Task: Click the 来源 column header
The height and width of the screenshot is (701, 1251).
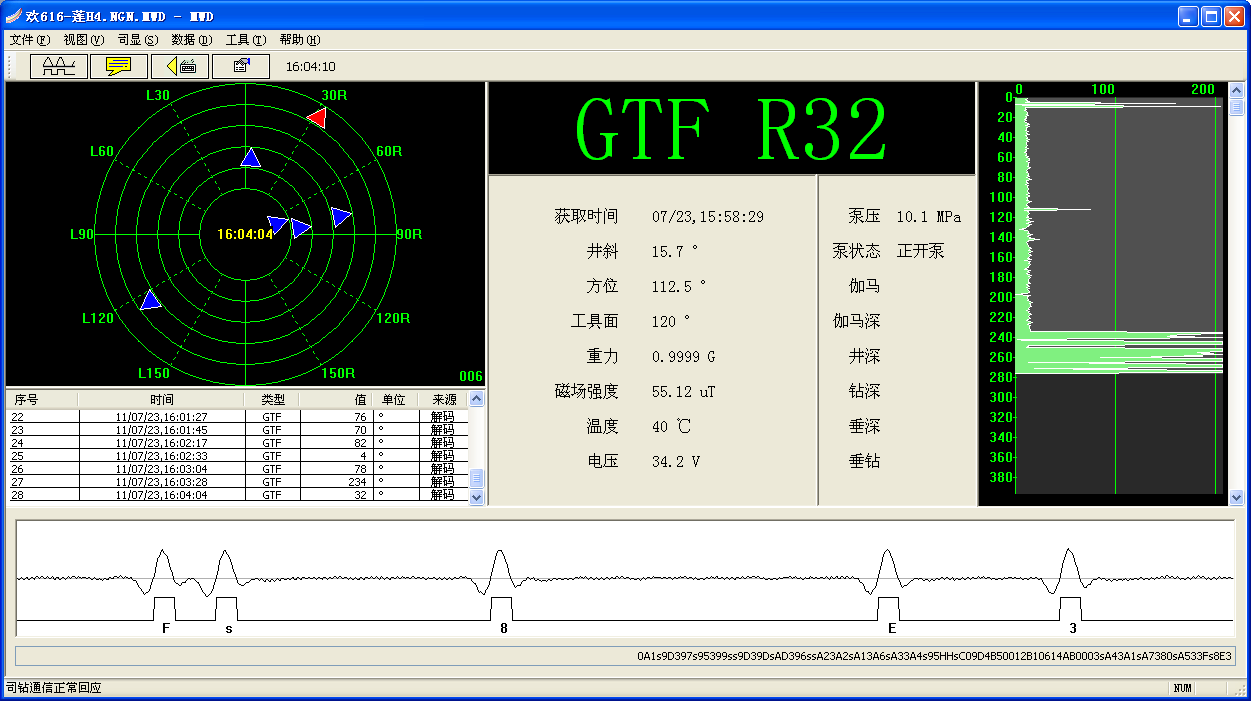Action: (444, 399)
